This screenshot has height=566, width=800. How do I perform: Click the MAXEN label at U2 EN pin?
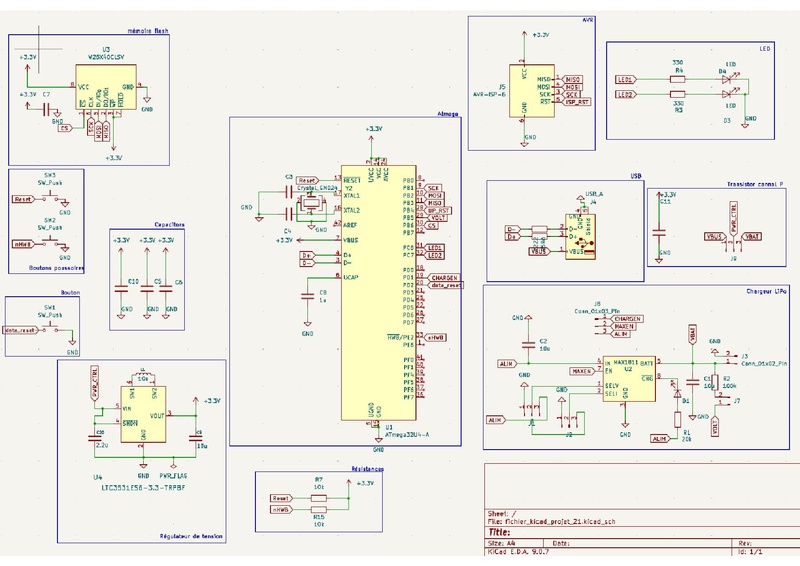tap(582, 371)
